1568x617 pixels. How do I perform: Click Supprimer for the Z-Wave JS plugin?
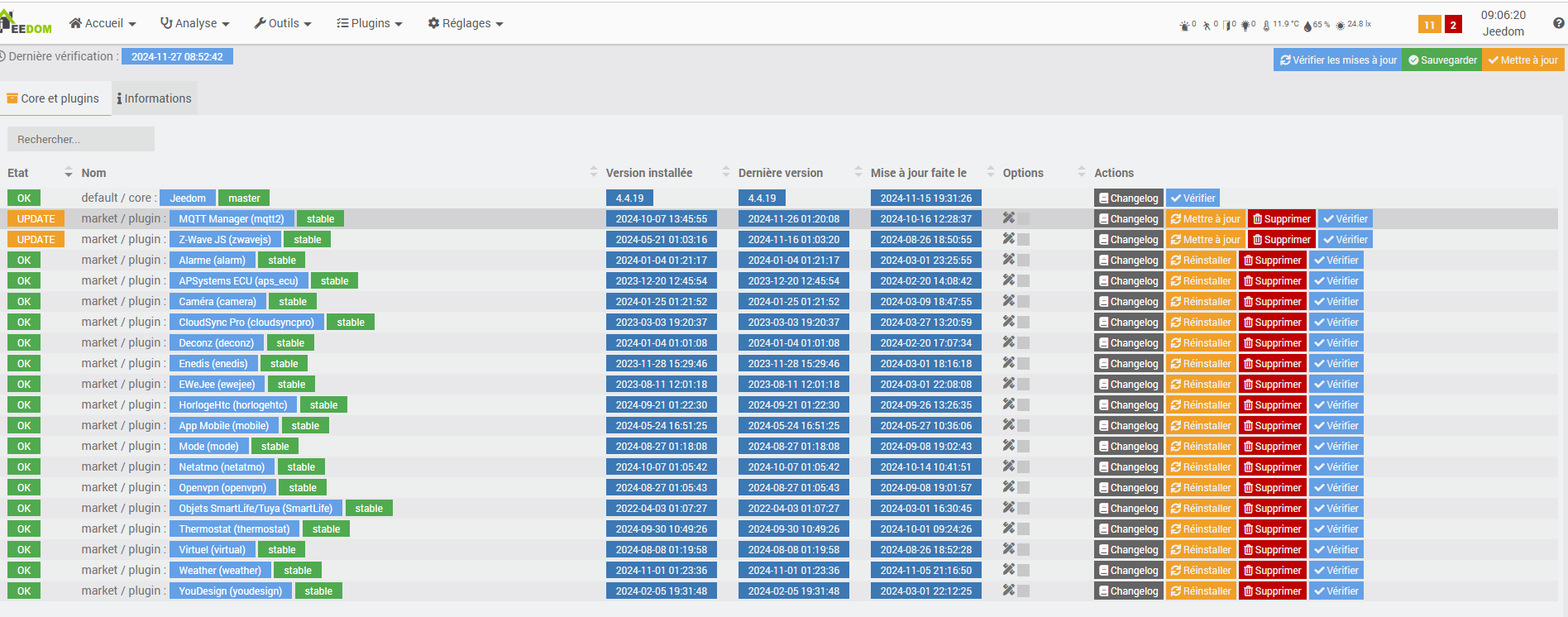pyautogui.click(x=1281, y=239)
